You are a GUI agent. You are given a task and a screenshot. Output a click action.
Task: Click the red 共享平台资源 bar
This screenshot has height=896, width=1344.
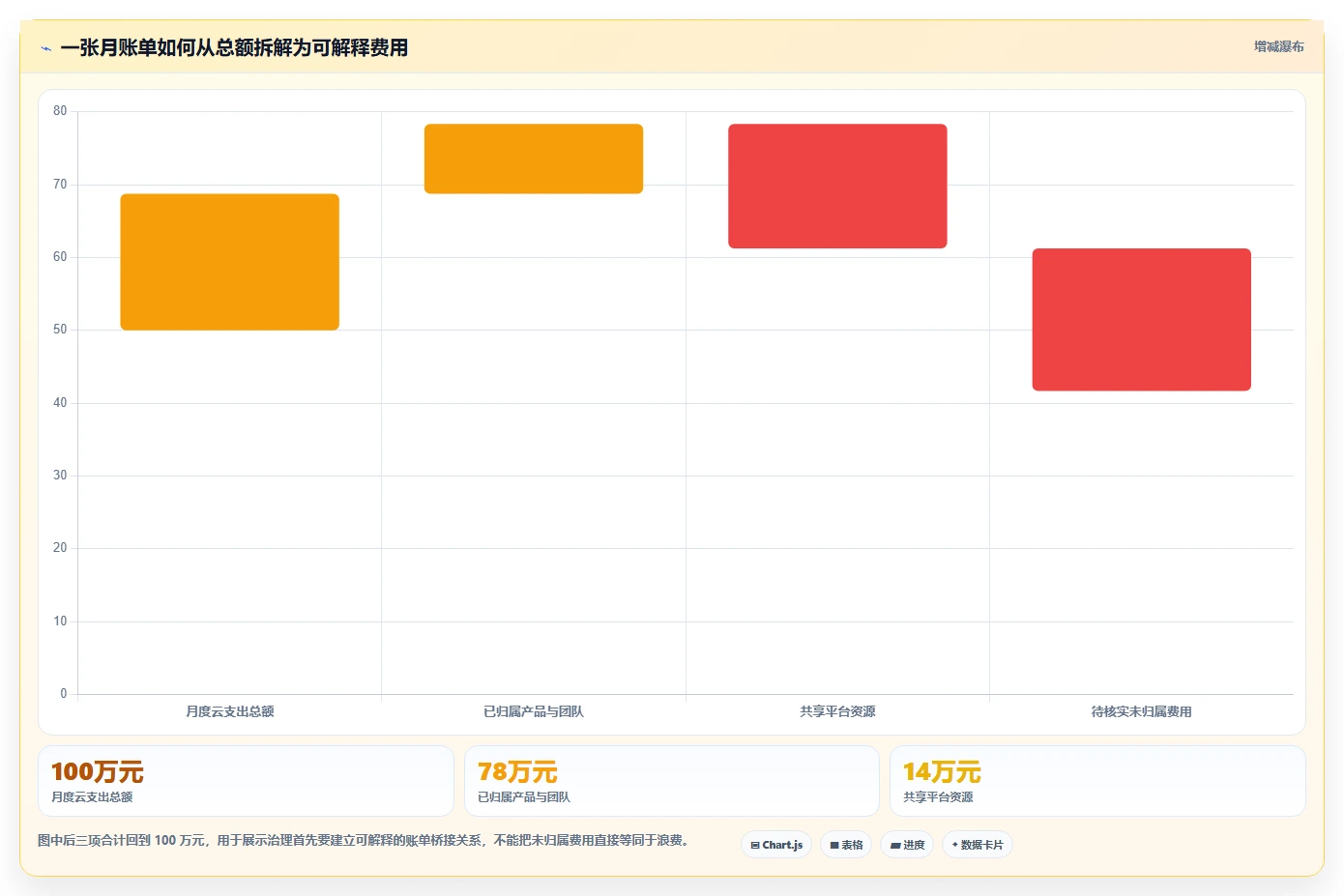click(837, 186)
